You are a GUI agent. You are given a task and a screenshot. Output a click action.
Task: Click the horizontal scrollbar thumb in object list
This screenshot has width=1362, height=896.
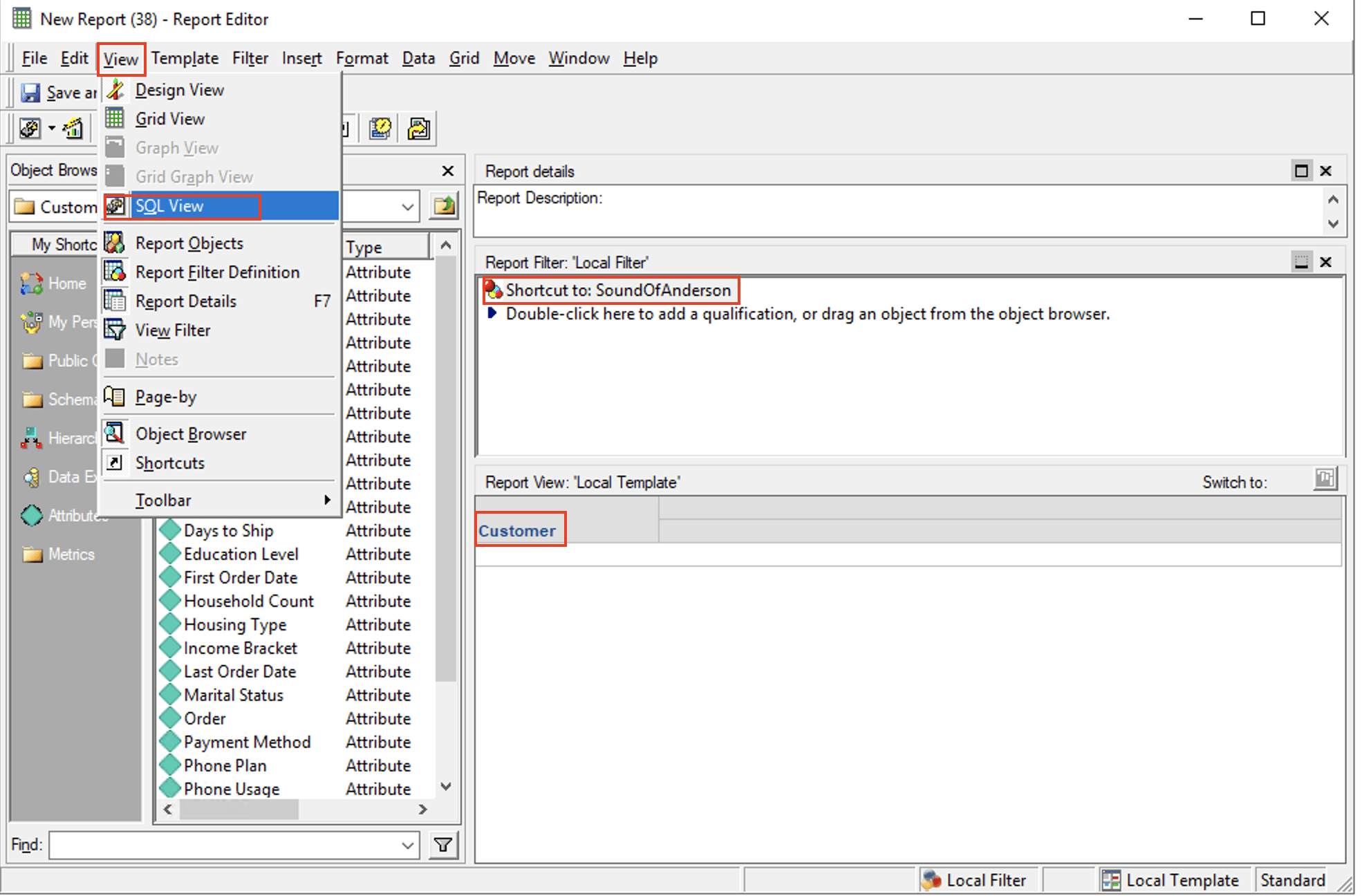tap(239, 809)
